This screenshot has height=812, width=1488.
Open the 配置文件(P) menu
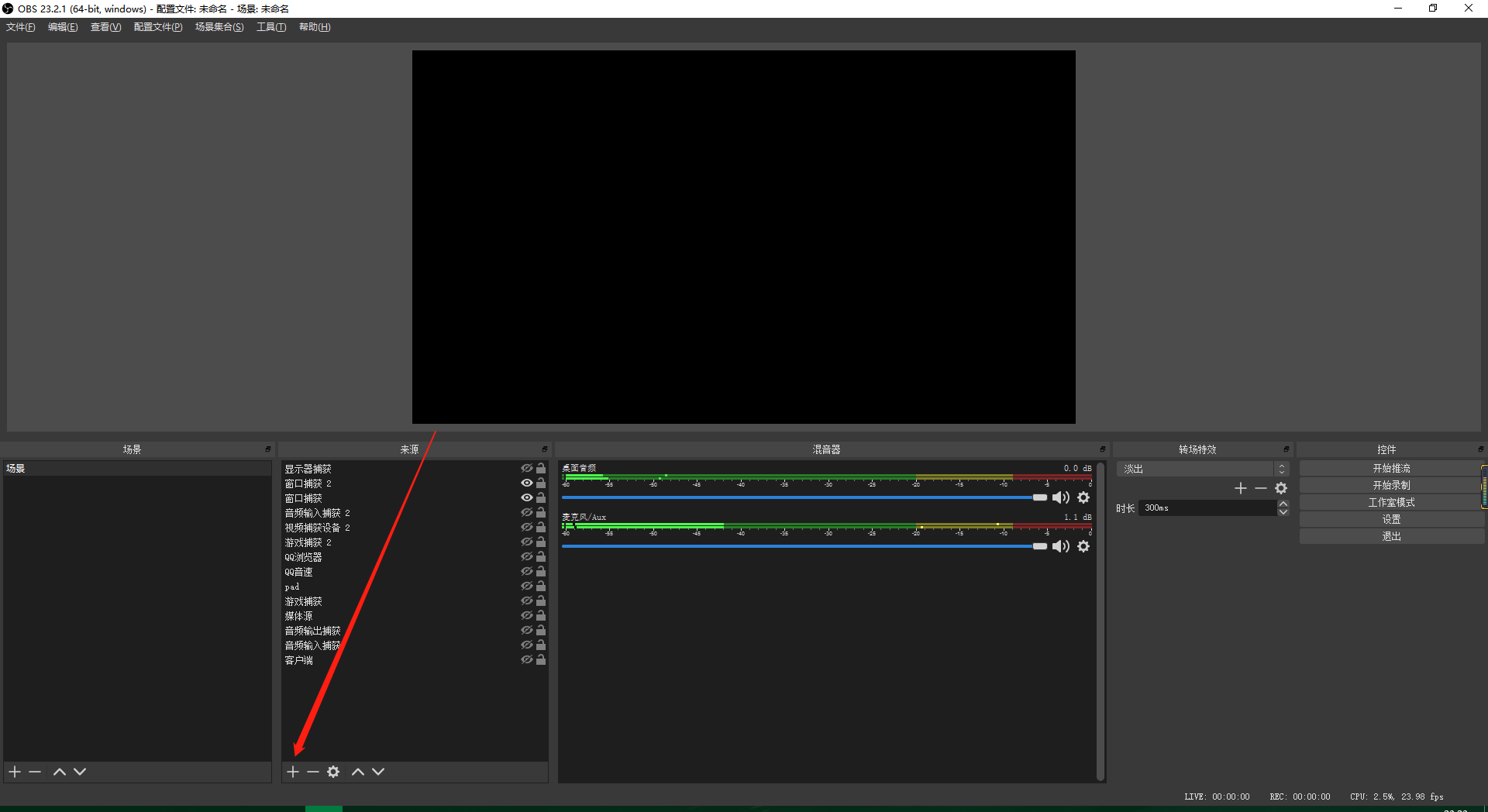tap(158, 27)
